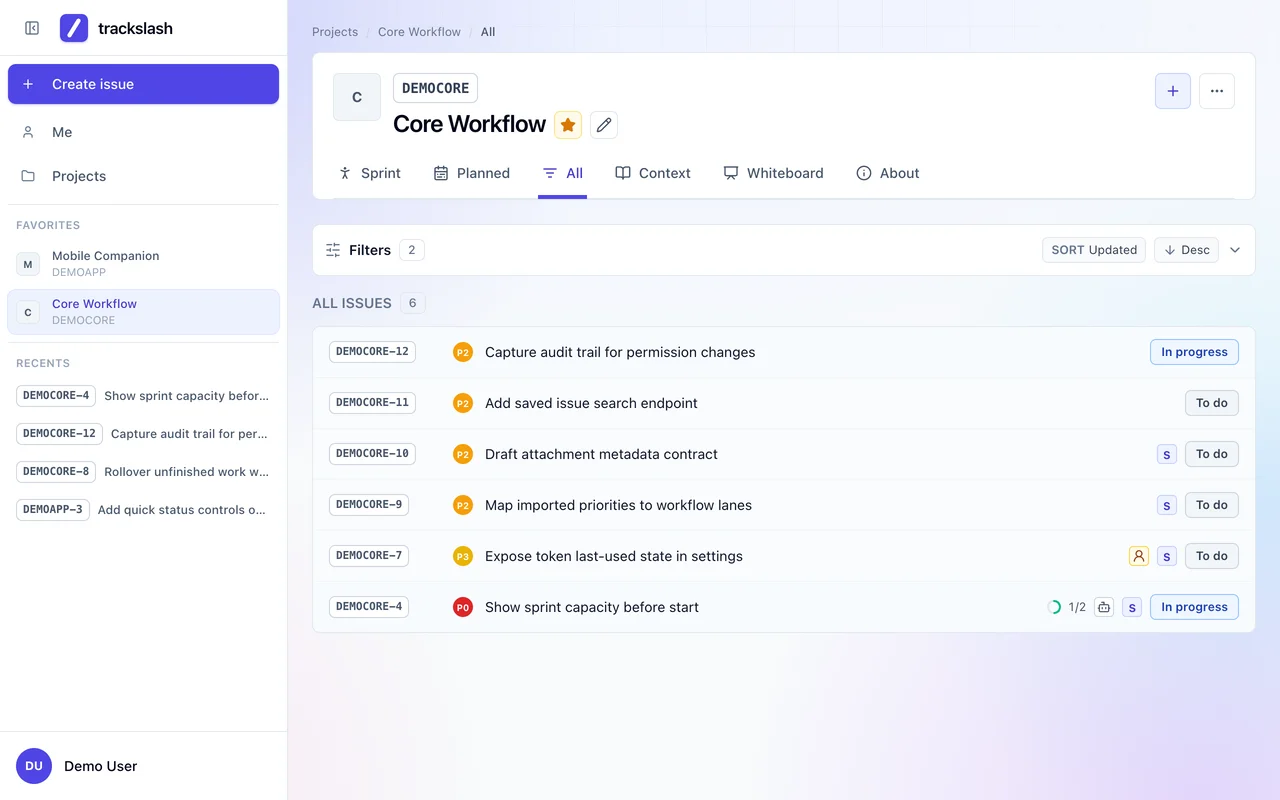The height and width of the screenshot is (800, 1280).
Task: Change the To do status on DEMOCORE-11
Action: 1212,403
